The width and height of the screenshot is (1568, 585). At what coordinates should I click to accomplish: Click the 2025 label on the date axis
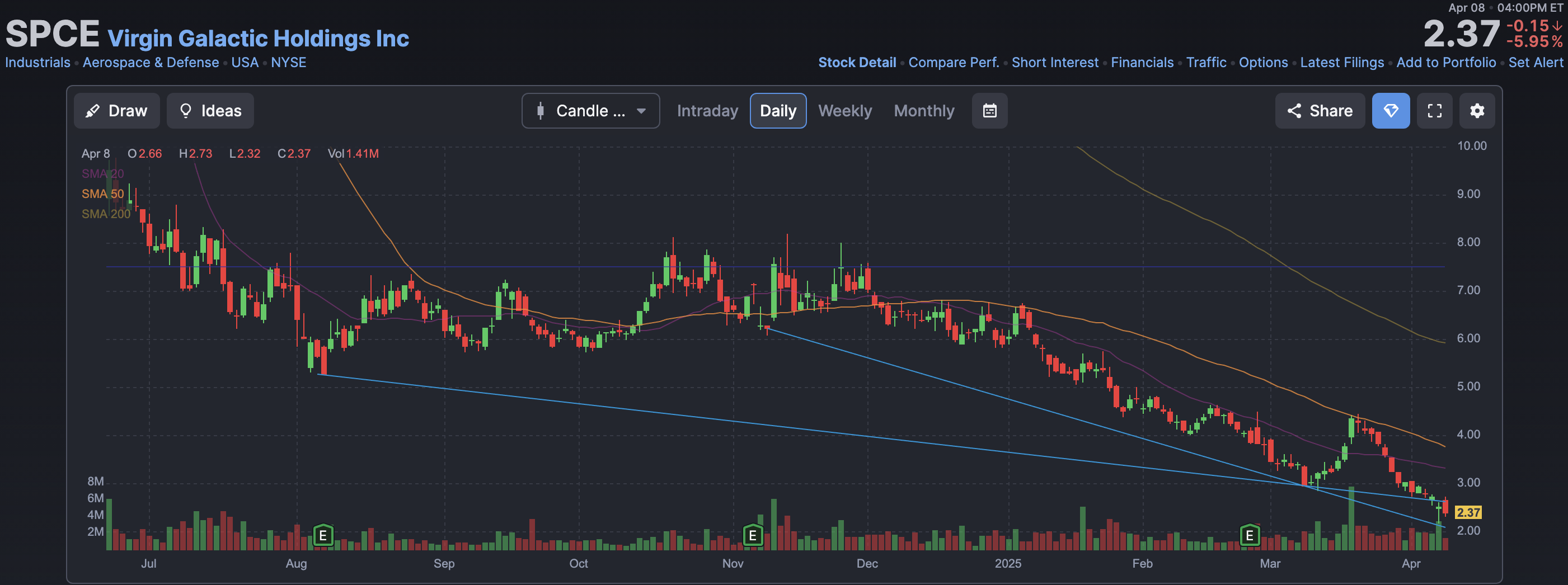click(1008, 564)
